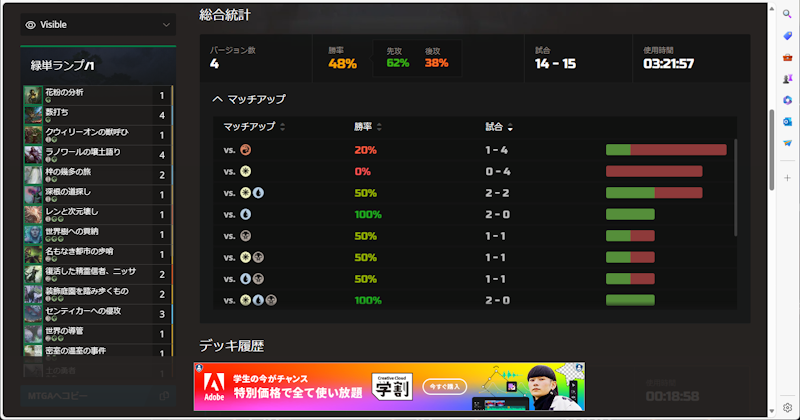Click the red mana matchup icon
Image resolution: width=800 pixels, height=420 pixels.
[x=245, y=149]
